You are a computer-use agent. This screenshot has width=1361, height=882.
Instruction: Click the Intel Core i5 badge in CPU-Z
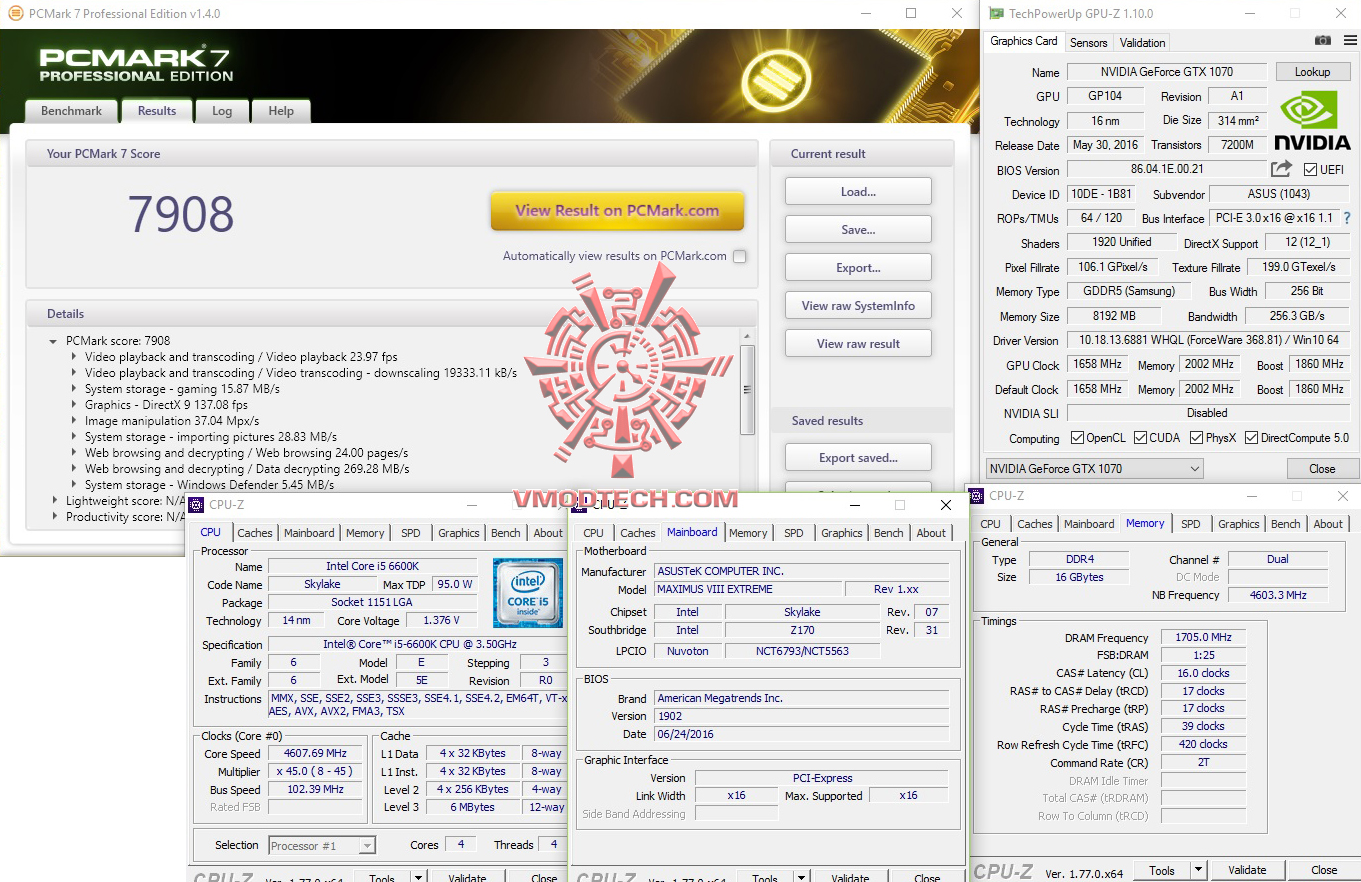click(x=528, y=594)
